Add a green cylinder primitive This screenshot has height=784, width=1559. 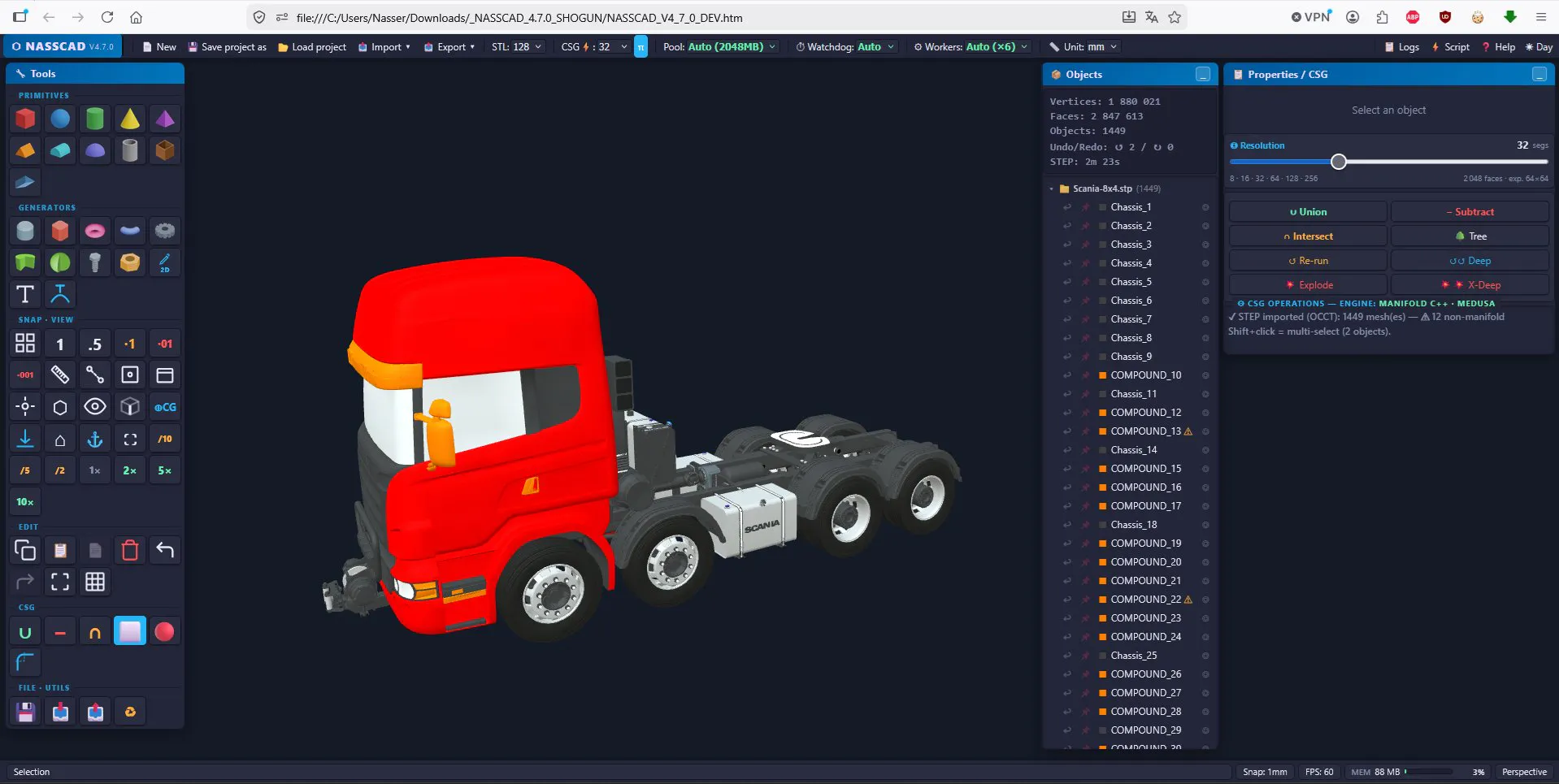pyautogui.click(x=95, y=119)
